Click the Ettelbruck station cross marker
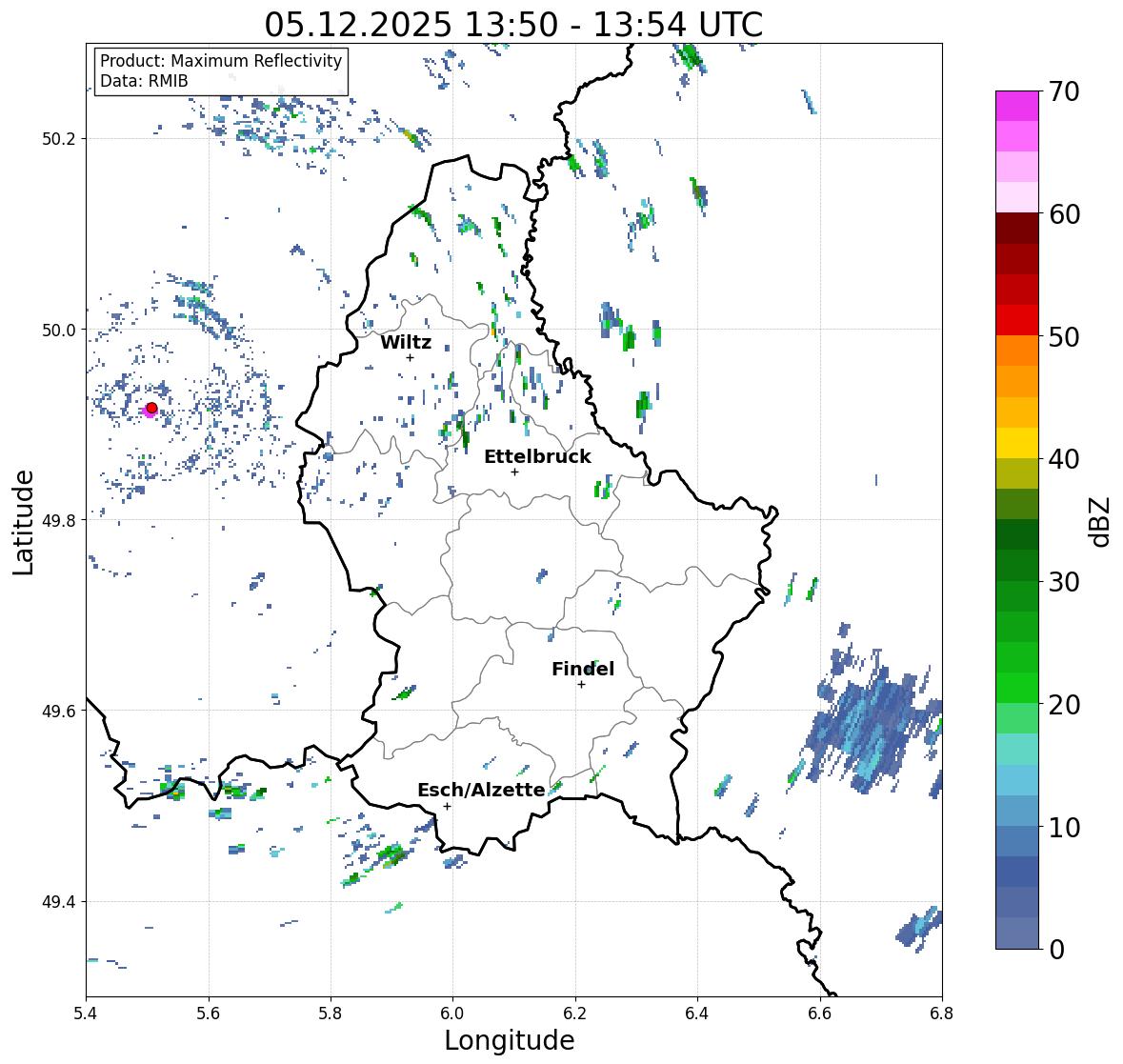Image resolution: width=1123 pixels, height=1064 pixels. point(514,472)
